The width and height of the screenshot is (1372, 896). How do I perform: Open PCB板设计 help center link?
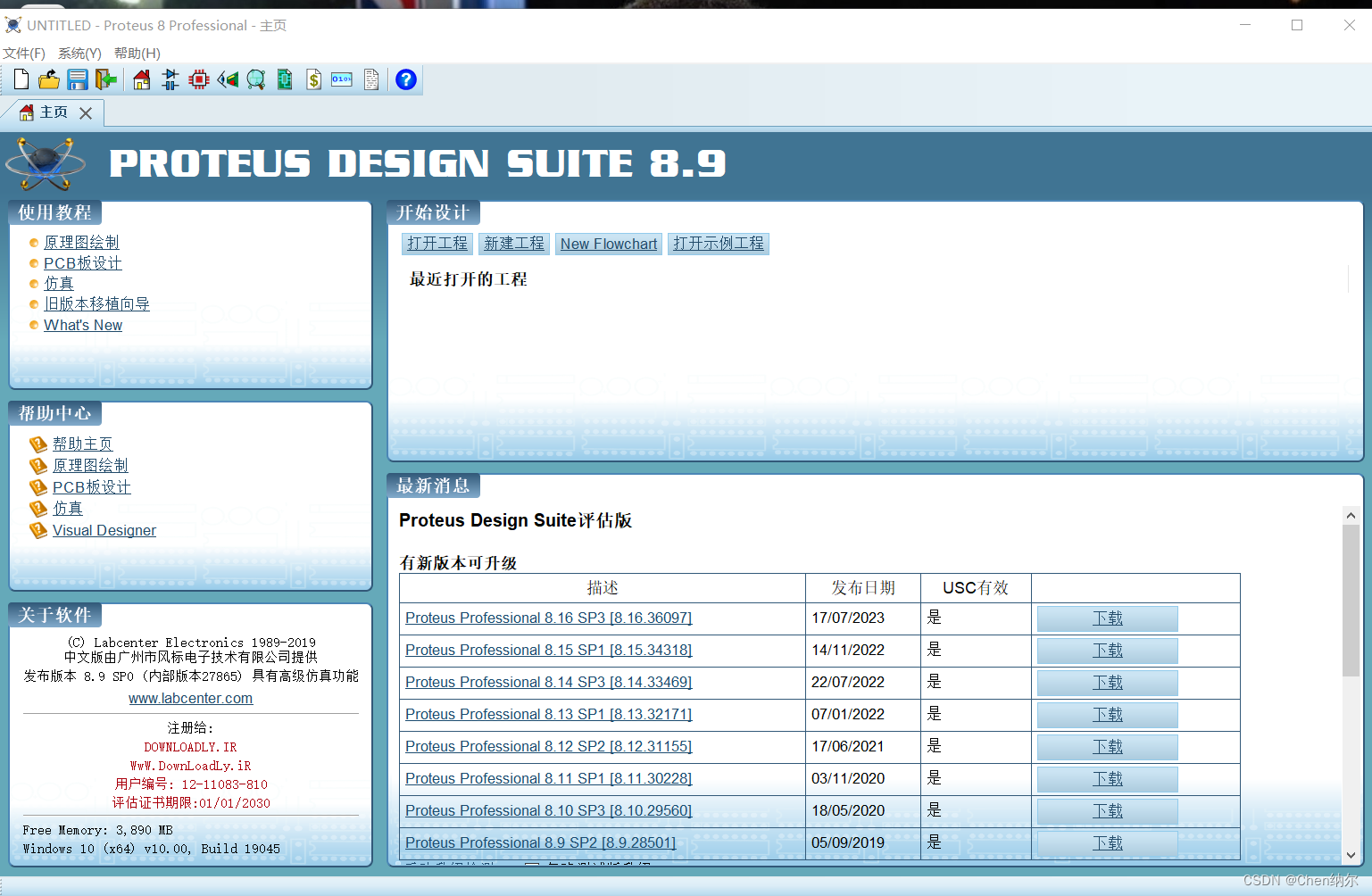pyautogui.click(x=92, y=487)
